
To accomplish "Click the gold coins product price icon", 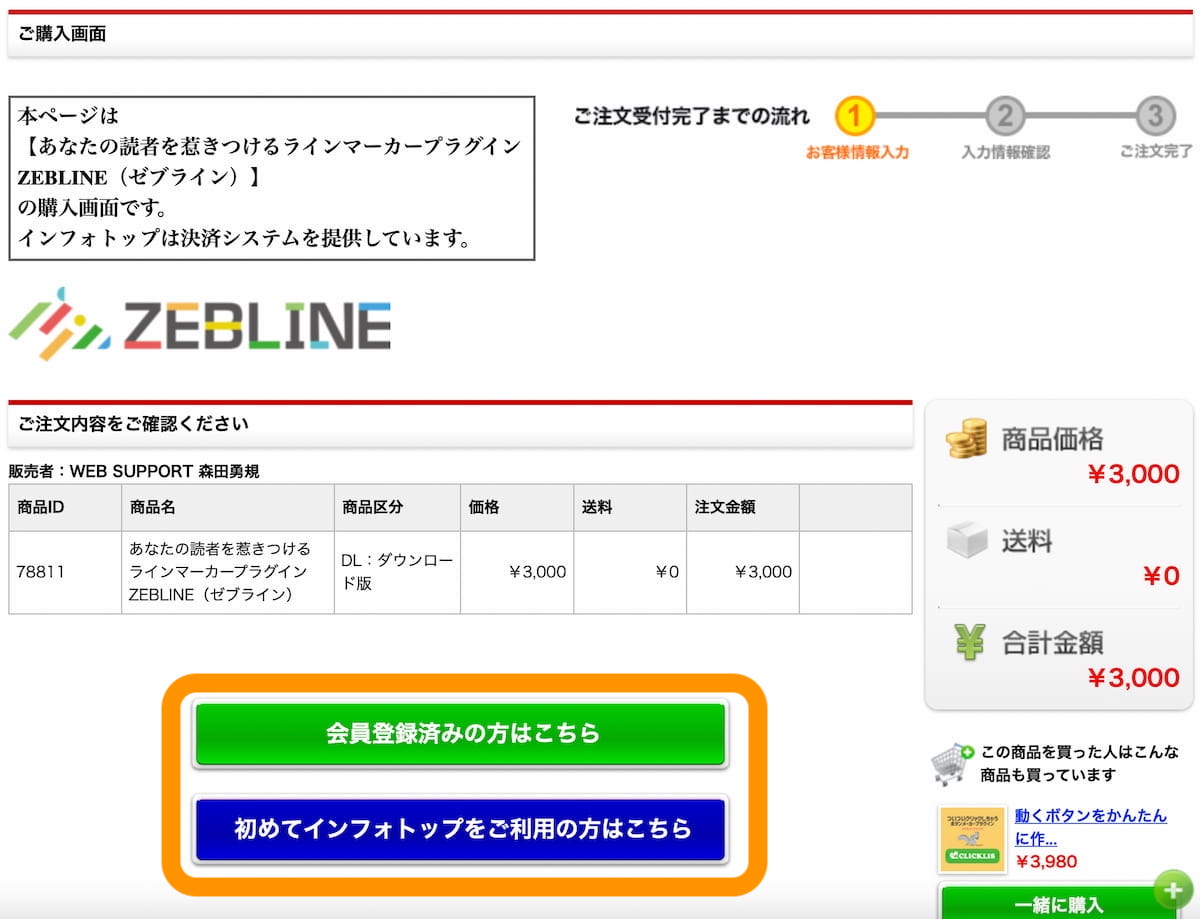I will coord(966,439).
